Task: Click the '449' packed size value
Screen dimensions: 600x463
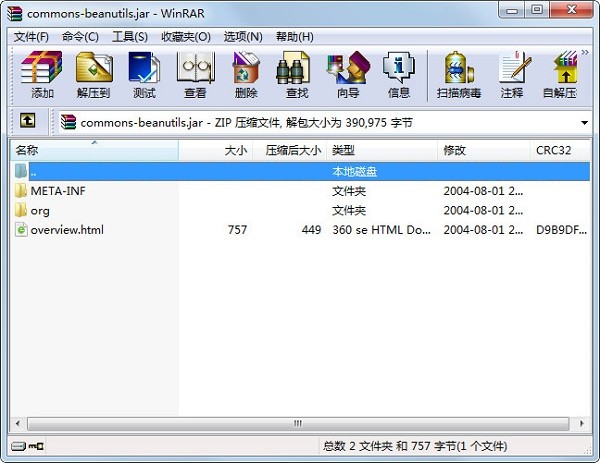Action: pos(311,230)
